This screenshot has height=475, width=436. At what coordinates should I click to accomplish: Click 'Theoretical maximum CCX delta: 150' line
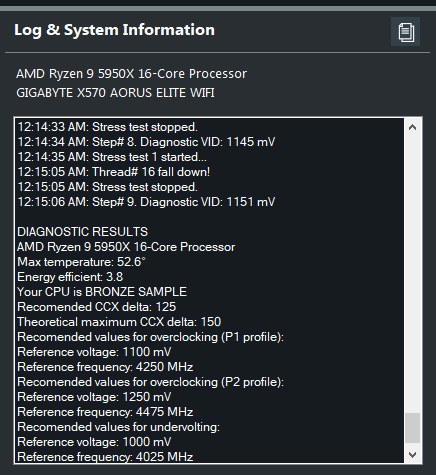click(x=119, y=322)
